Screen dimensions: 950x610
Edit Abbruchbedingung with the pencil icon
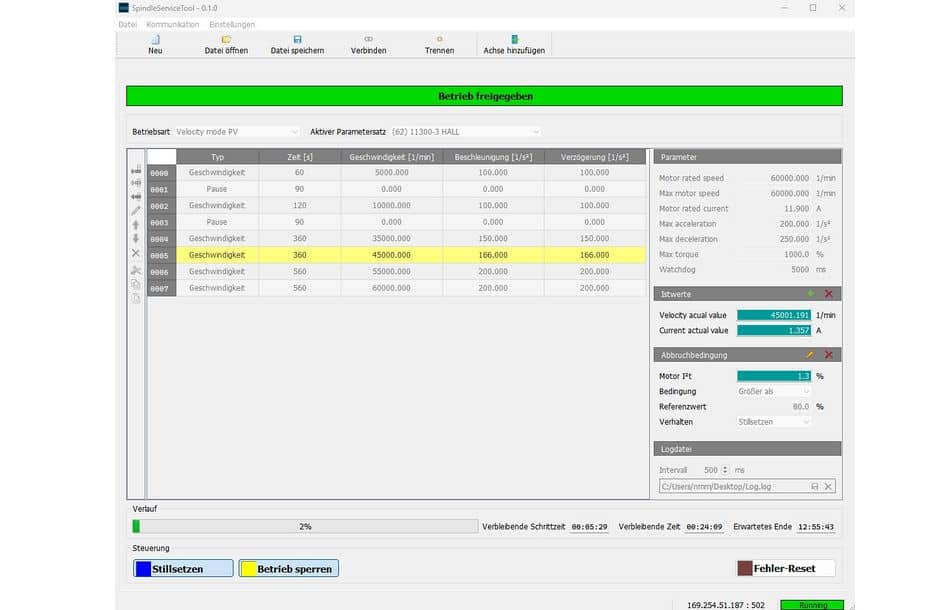pos(810,355)
